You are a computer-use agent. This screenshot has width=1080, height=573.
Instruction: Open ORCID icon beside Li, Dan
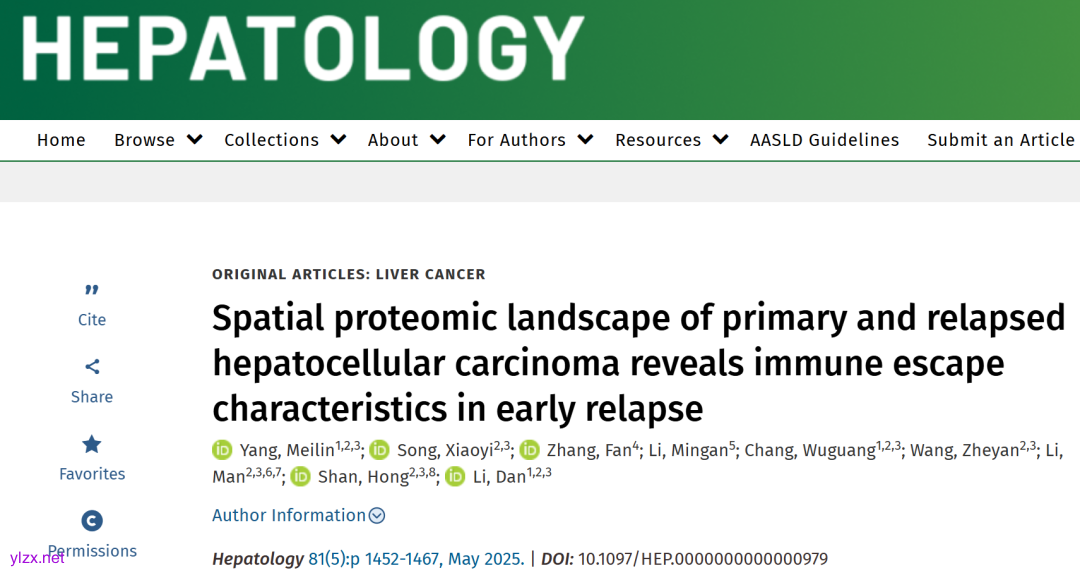click(456, 477)
